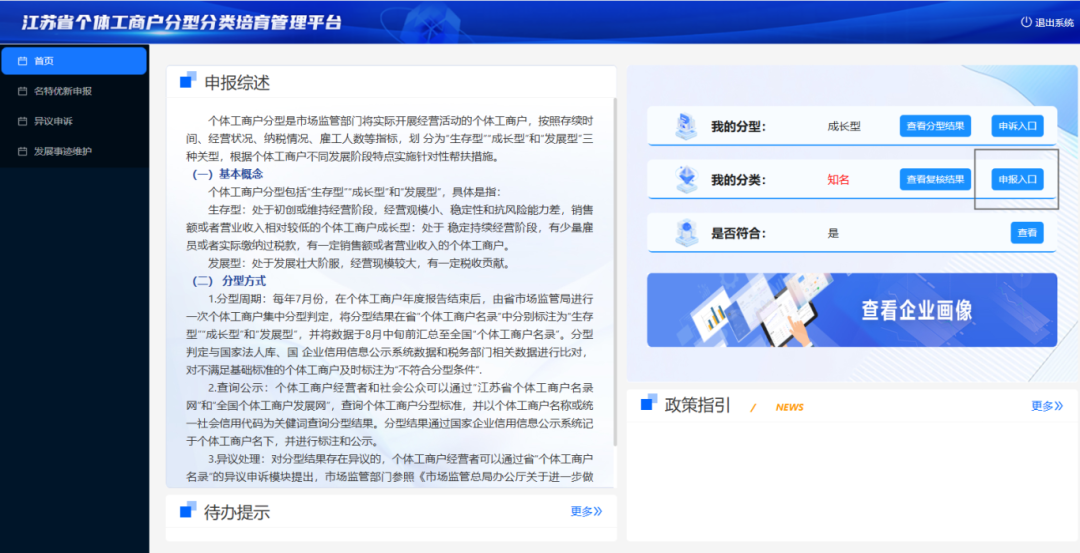Click the 申报综述 panel title
The image size is (1080, 553).
(x=237, y=83)
